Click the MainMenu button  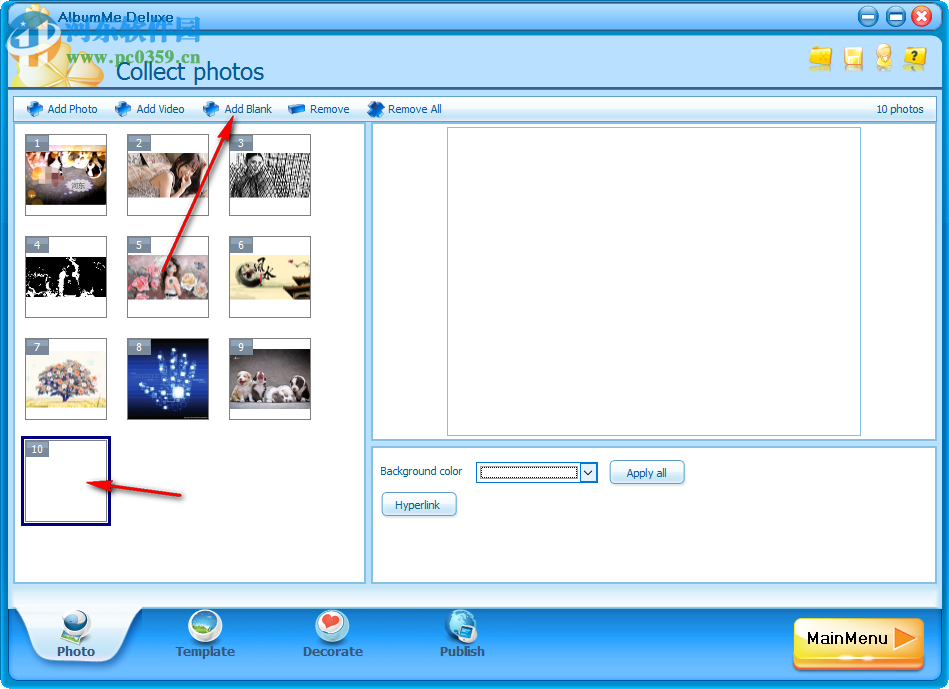click(x=858, y=642)
